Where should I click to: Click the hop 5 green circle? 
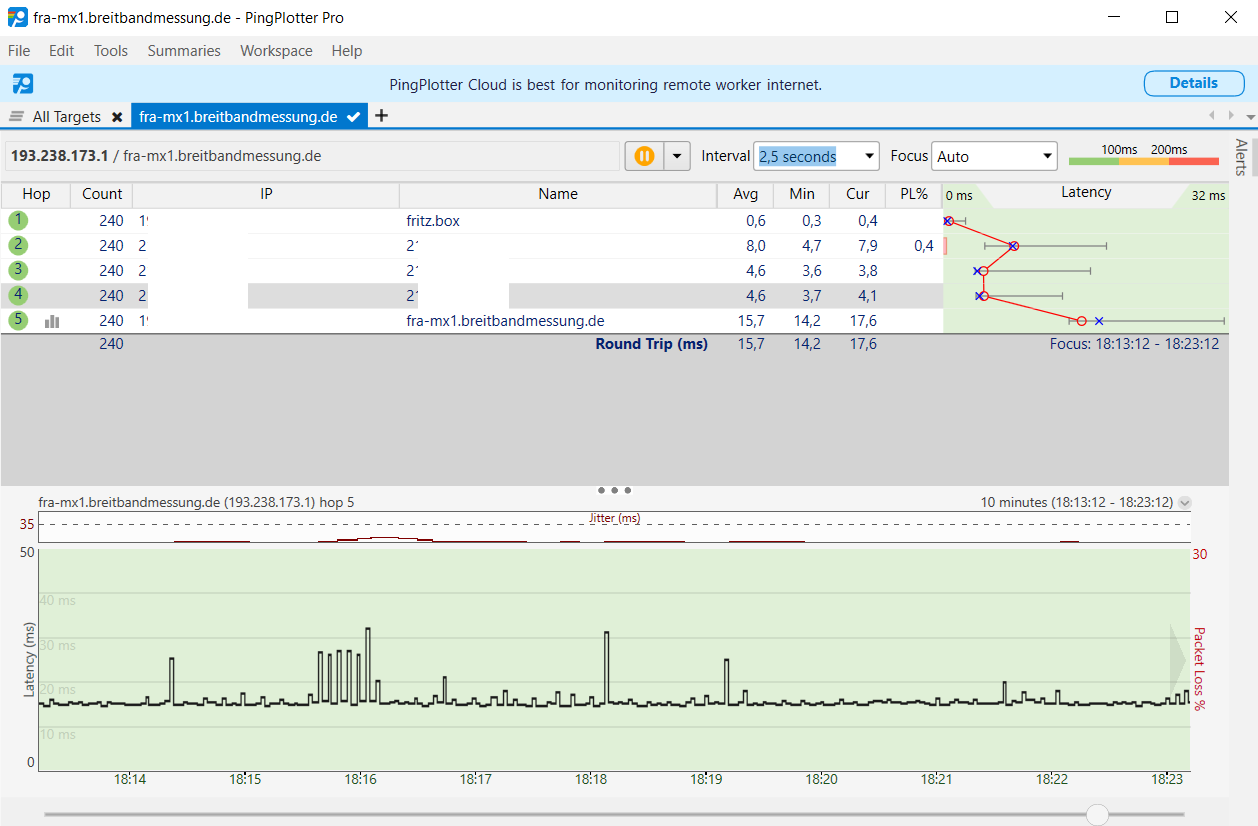[18, 320]
